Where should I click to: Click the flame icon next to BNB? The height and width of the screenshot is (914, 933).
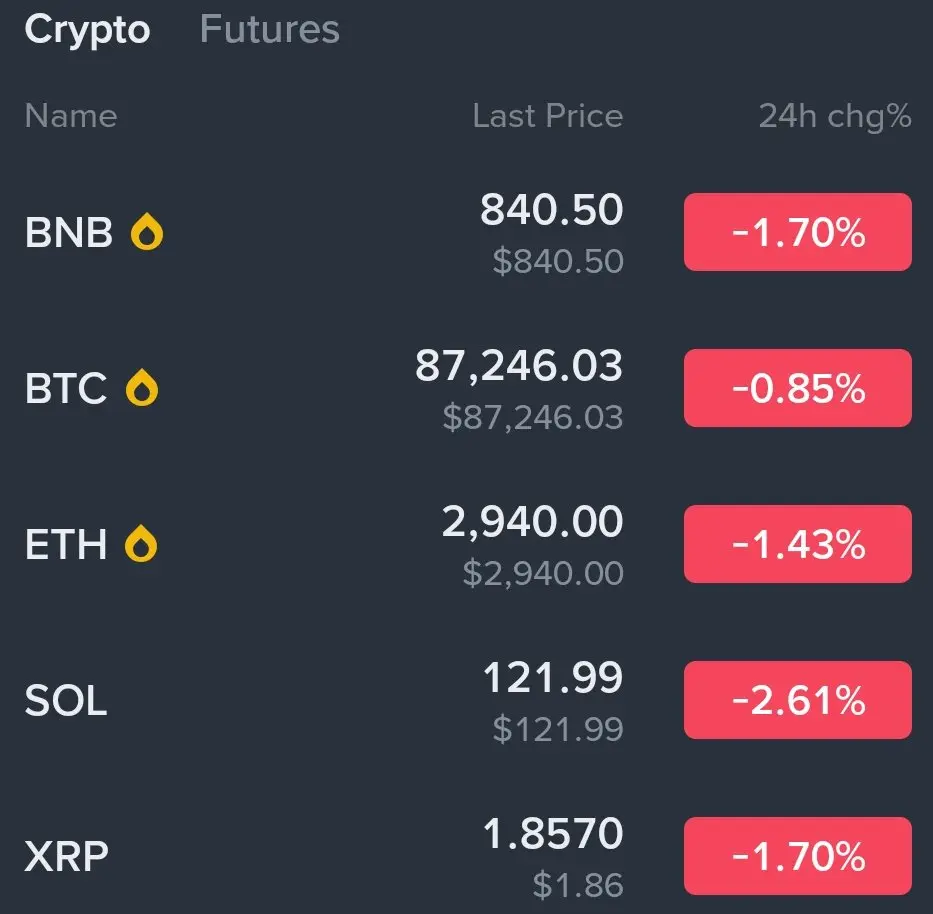(x=147, y=233)
